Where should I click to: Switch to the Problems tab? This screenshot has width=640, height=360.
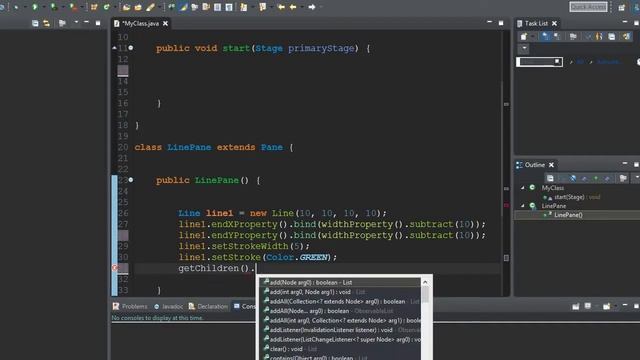[130, 306]
